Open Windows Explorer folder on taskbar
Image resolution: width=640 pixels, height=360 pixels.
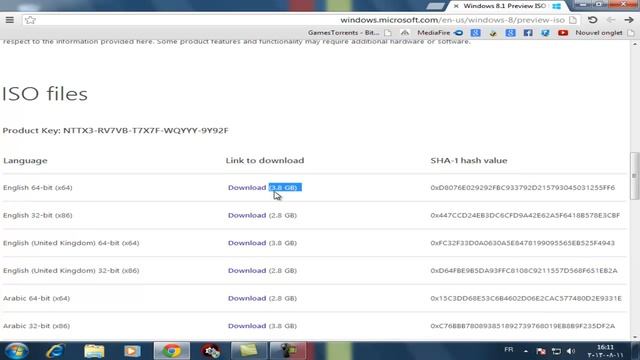coord(94,351)
